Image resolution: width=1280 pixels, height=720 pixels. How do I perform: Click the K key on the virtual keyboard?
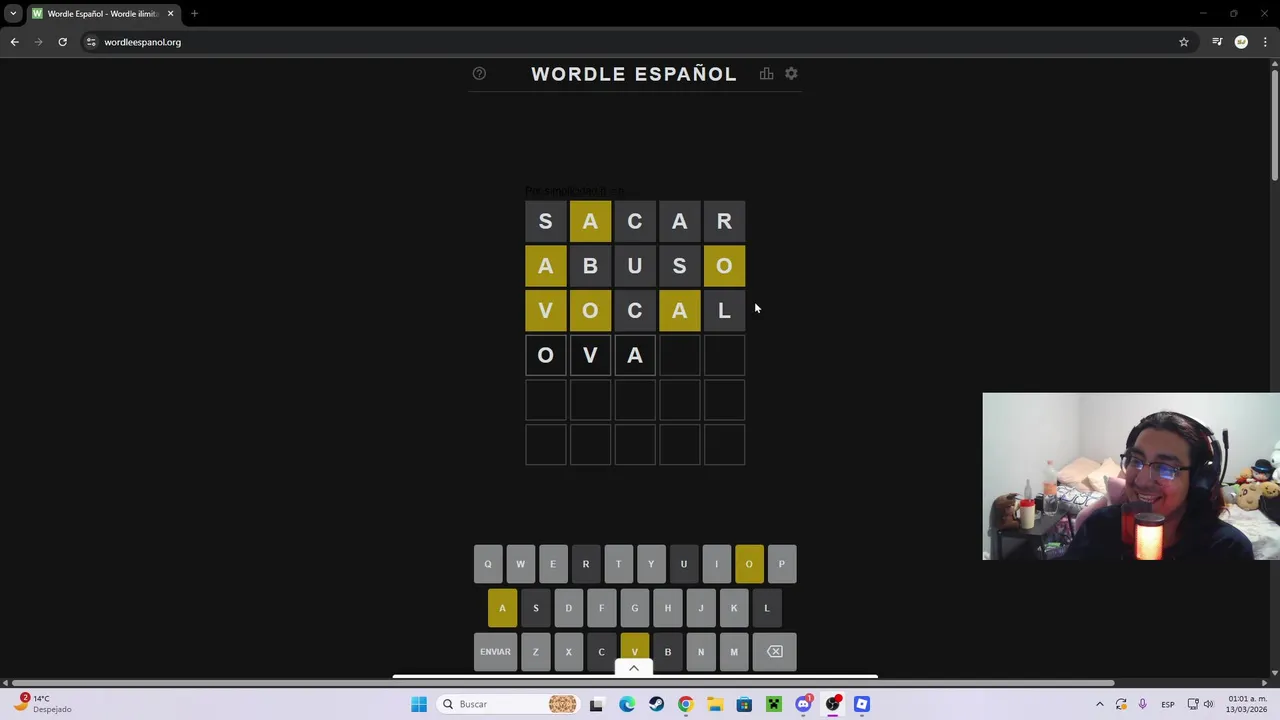point(733,608)
